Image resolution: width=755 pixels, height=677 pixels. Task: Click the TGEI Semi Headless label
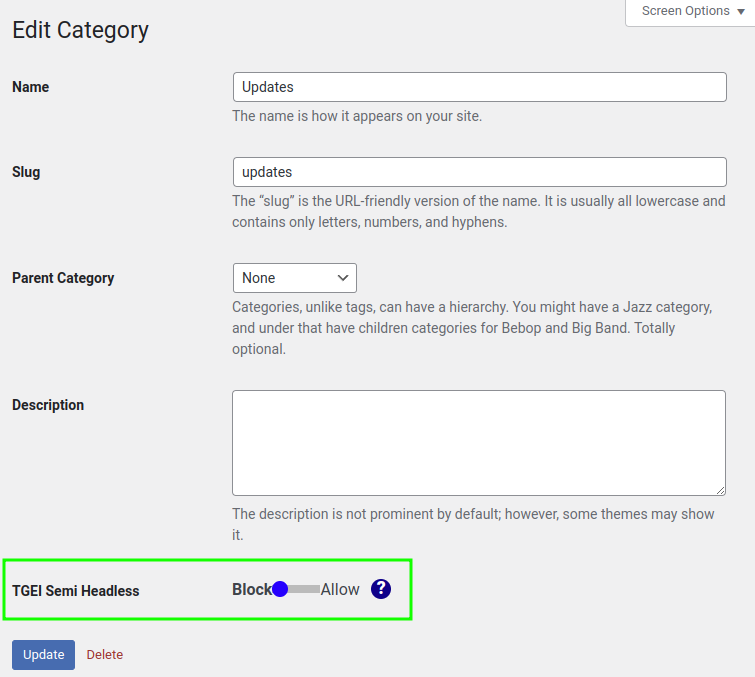76,591
